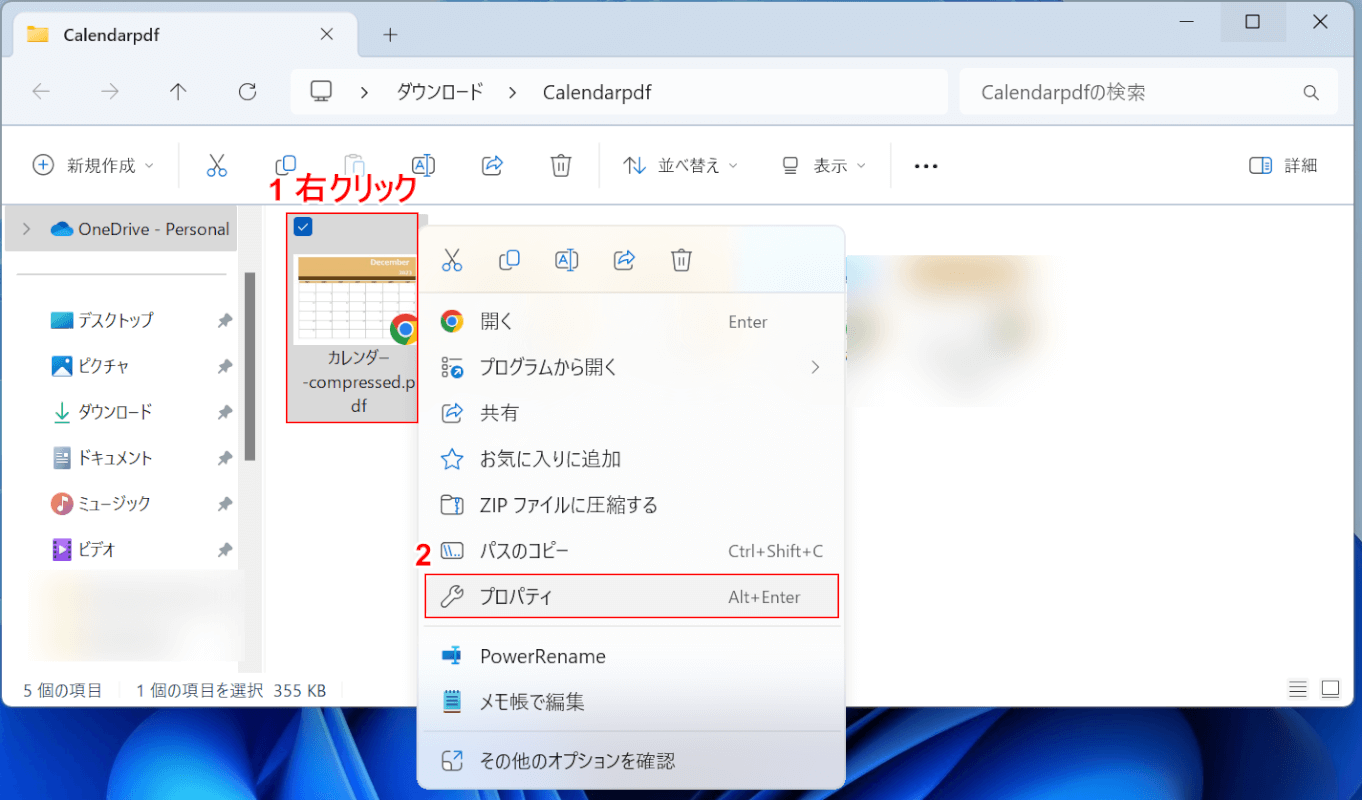Click the navigation pane scrollbar
Screen dimensions: 1362x800
(249, 366)
